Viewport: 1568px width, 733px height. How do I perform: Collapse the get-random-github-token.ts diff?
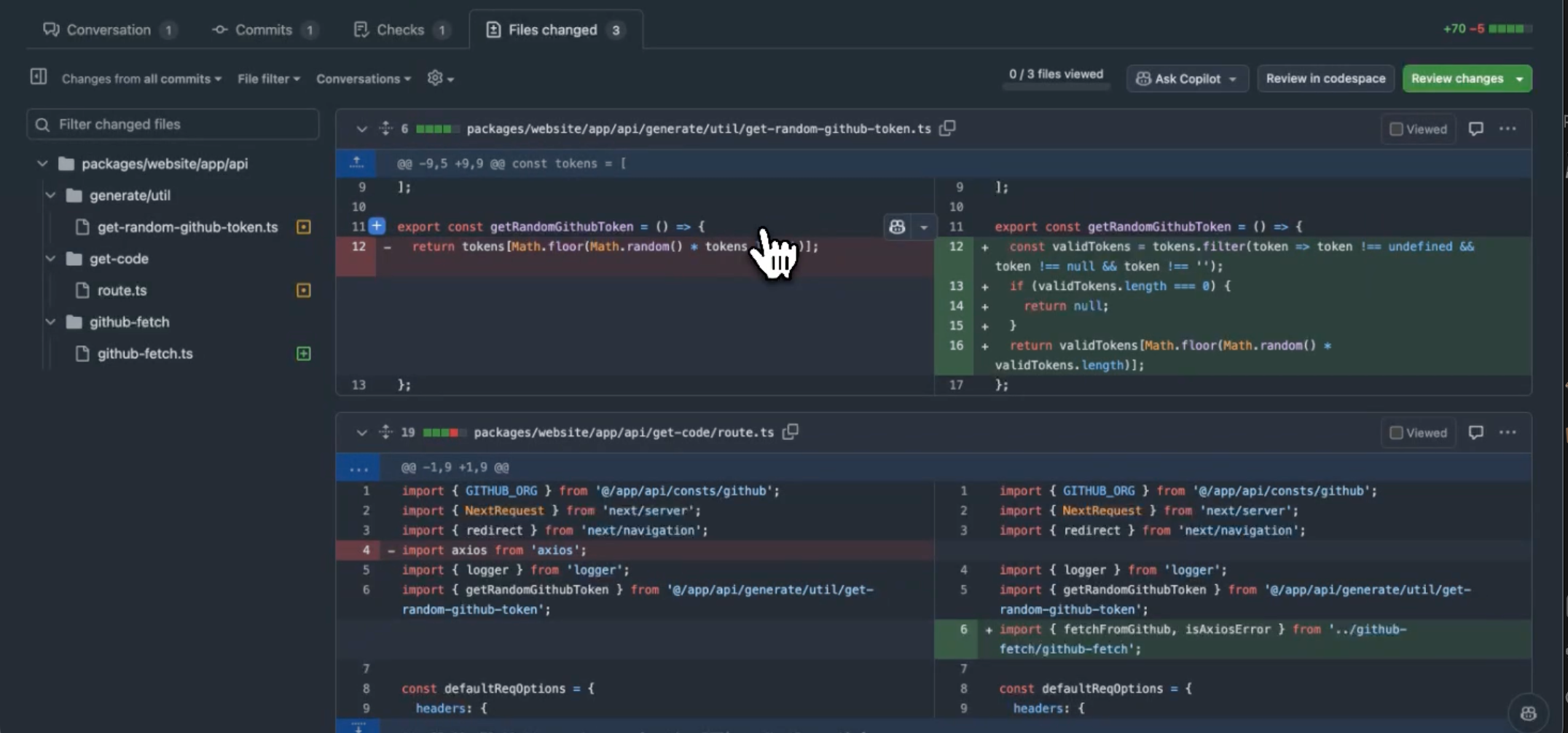click(361, 129)
